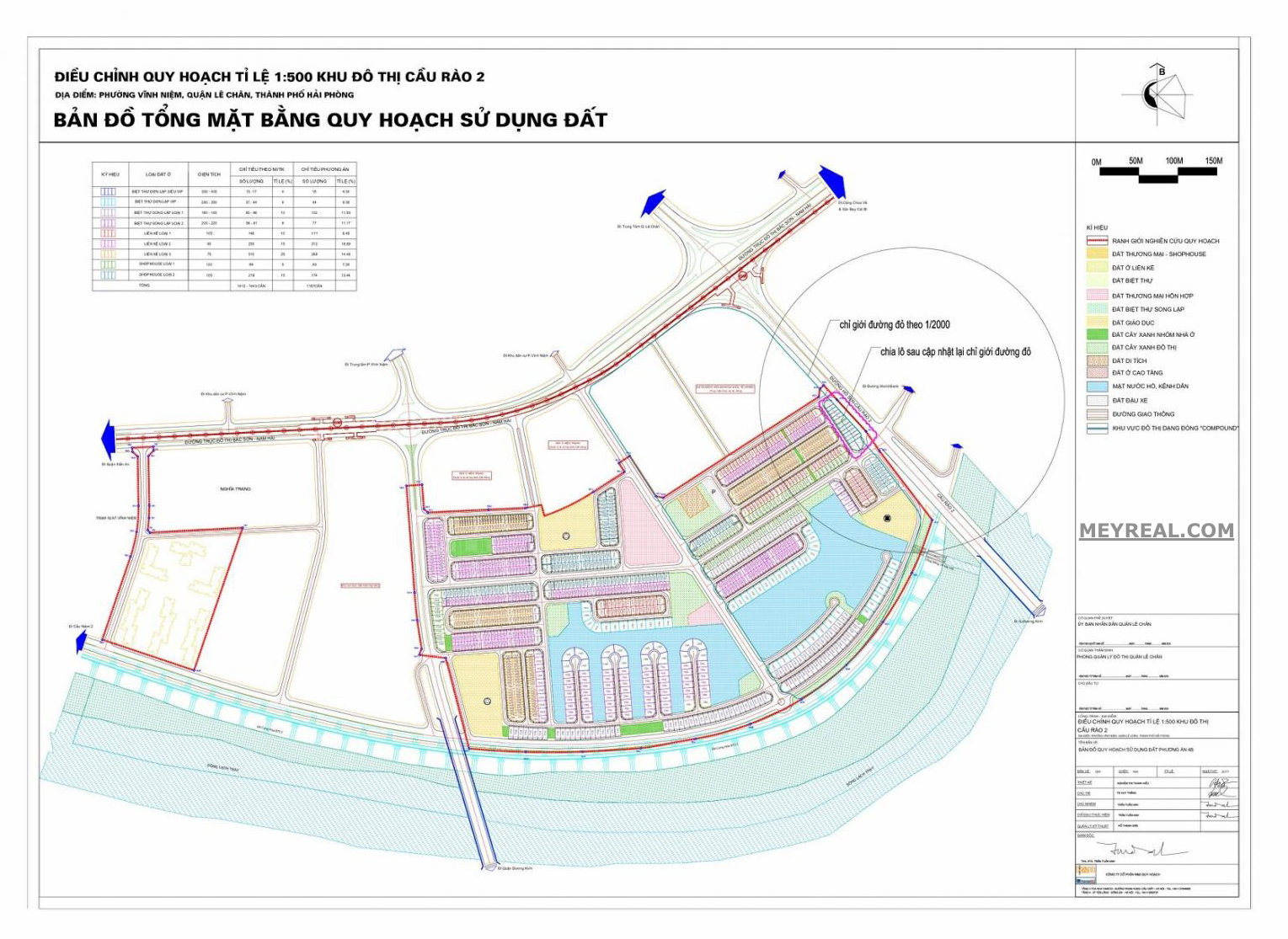1288x939 pixels.
Task: Click the Đất Thương Mại Hỗn Hợp pink swatch
Action: point(1097,296)
